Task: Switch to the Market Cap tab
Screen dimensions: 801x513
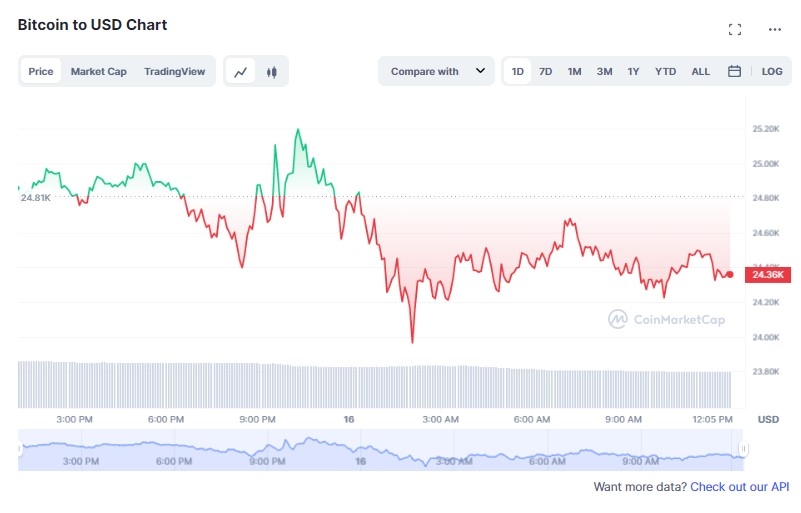Action: pos(99,72)
